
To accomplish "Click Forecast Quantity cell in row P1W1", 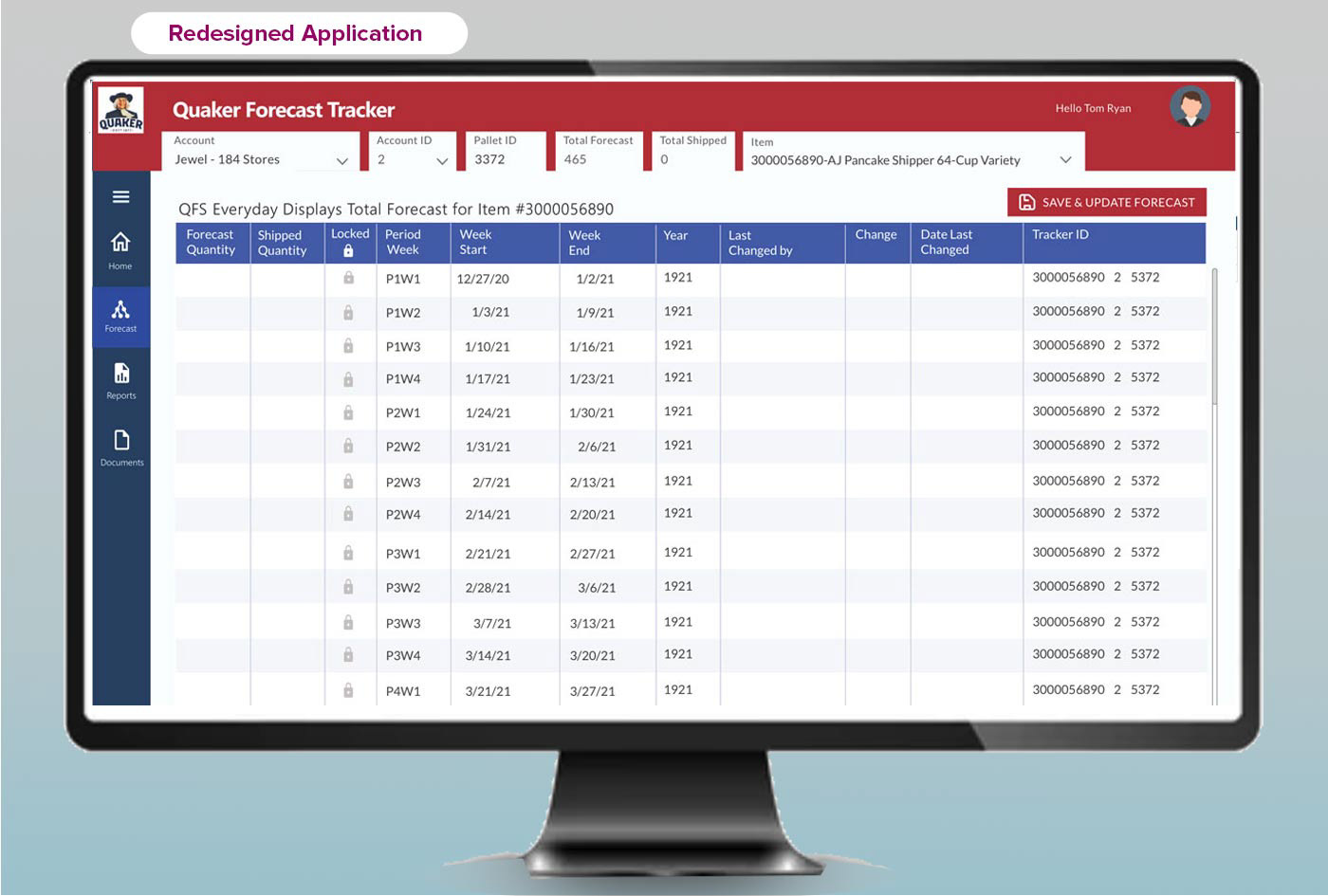I will coord(212,279).
